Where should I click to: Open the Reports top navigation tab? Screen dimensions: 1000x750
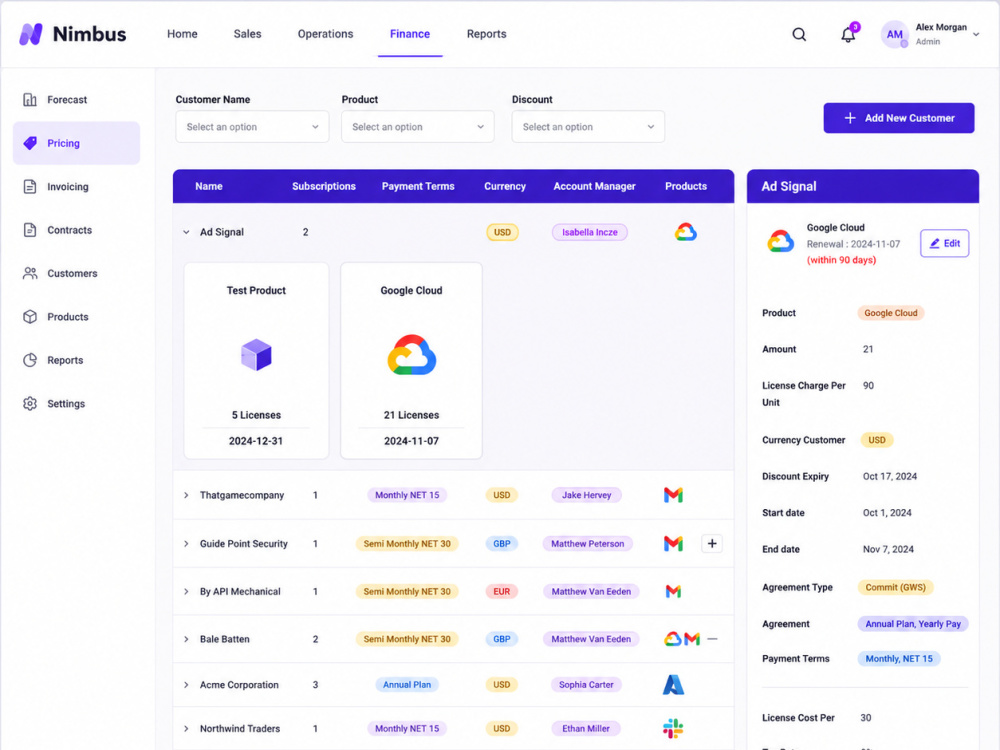coord(487,34)
